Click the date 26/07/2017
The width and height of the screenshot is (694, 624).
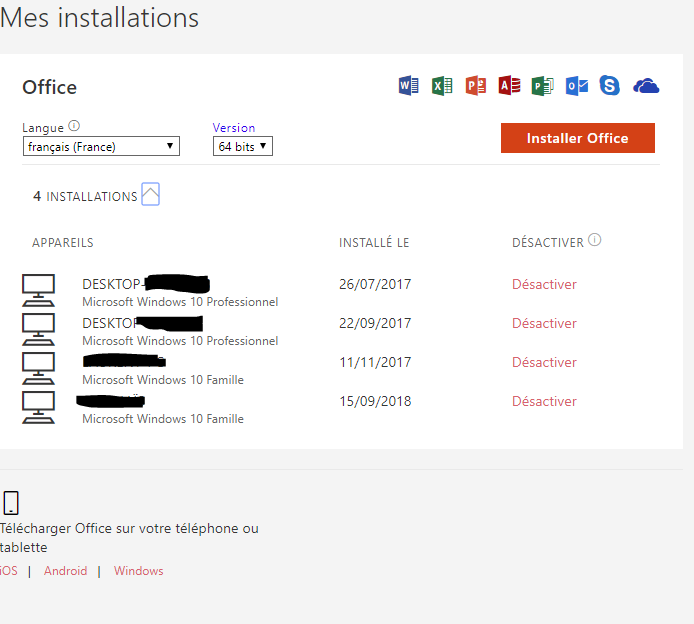click(375, 284)
